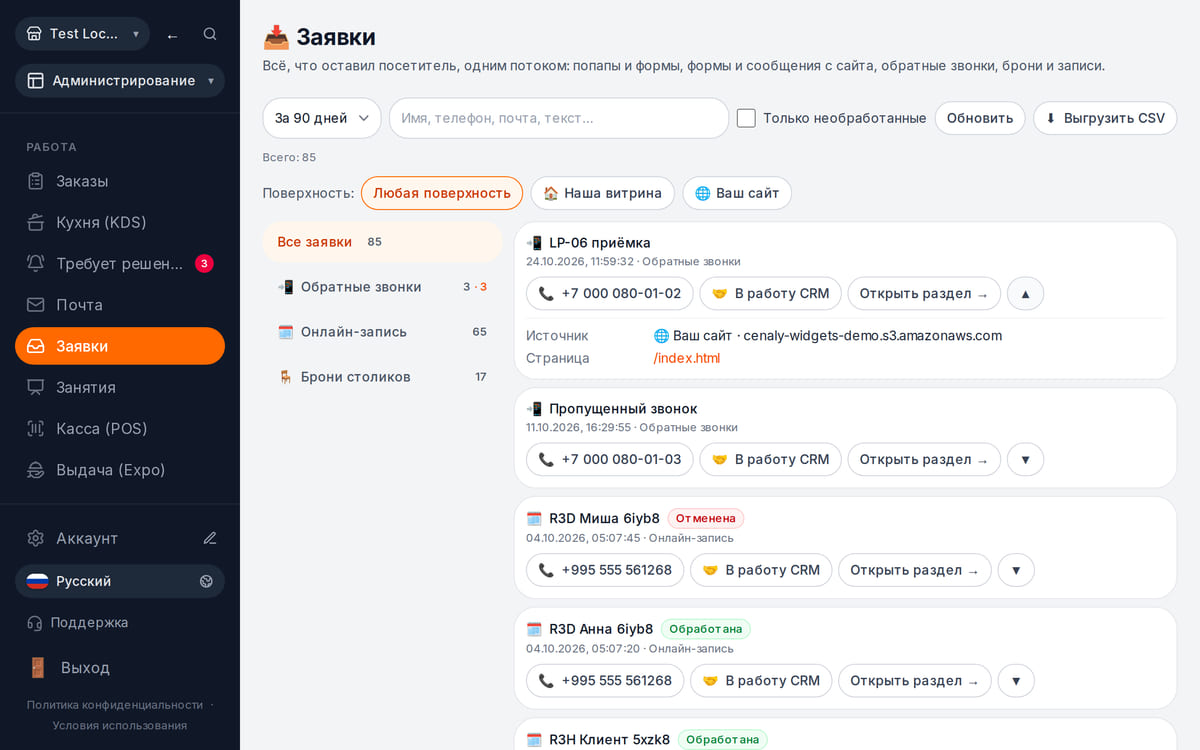Expand the R3D Миша 6iyb8 card
Image resolution: width=1200 pixels, height=750 pixels.
[x=1016, y=570]
